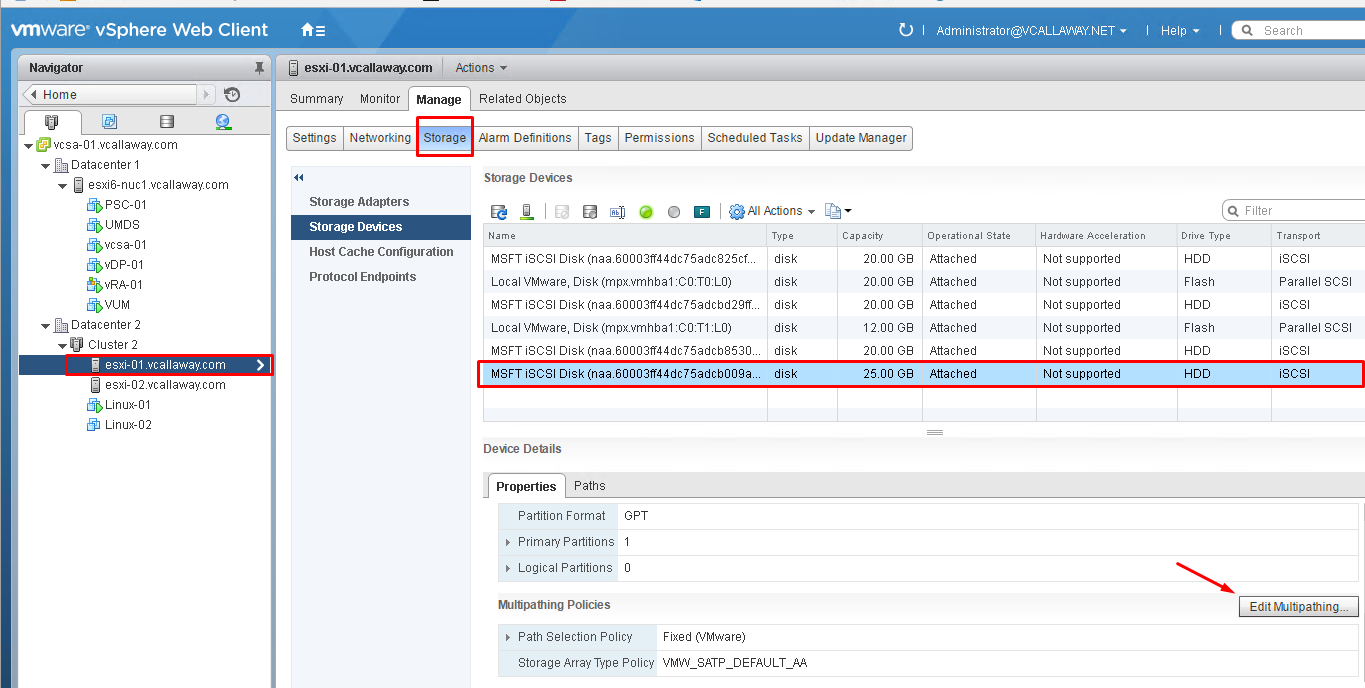1365x688 pixels.
Task: Expand the Logical Partitions property row
Action: coord(508,568)
